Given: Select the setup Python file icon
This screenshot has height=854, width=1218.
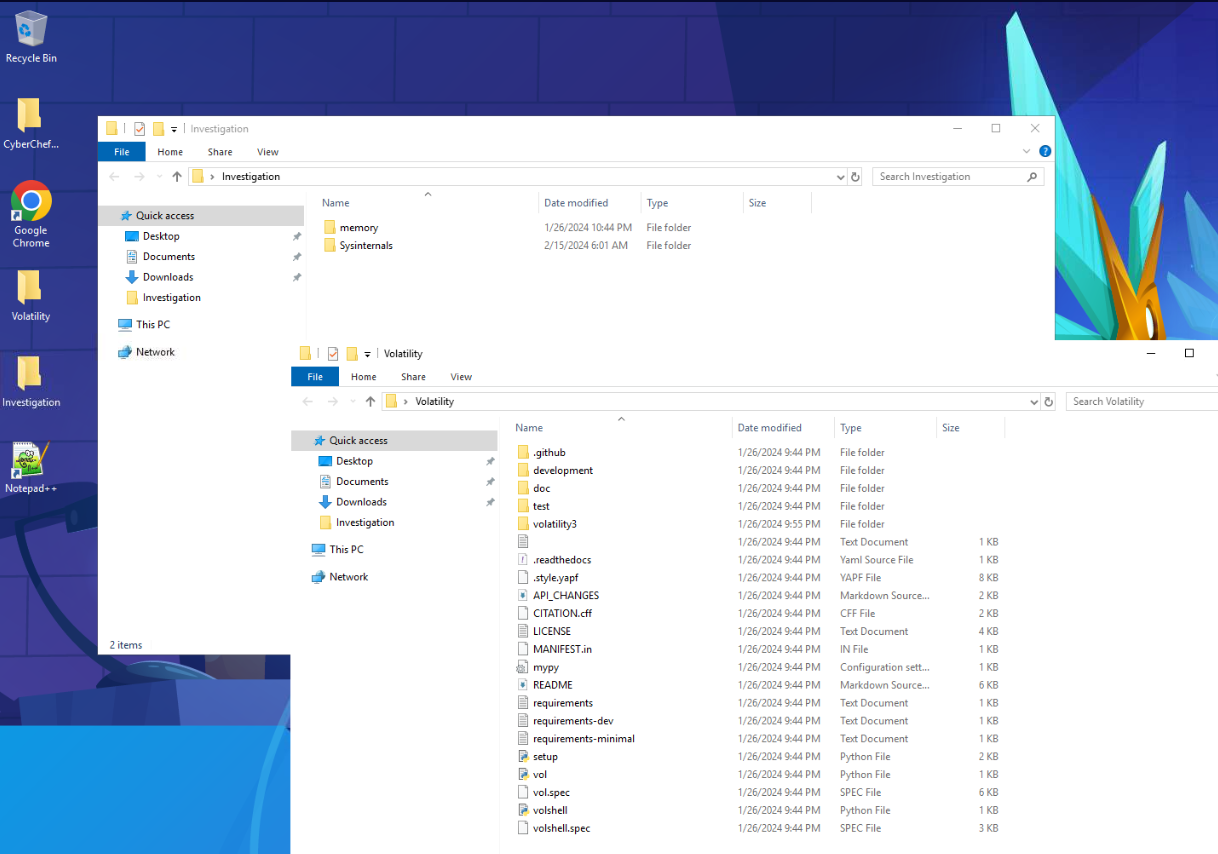Looking at the screenshot, I should (x=523, y=757).
